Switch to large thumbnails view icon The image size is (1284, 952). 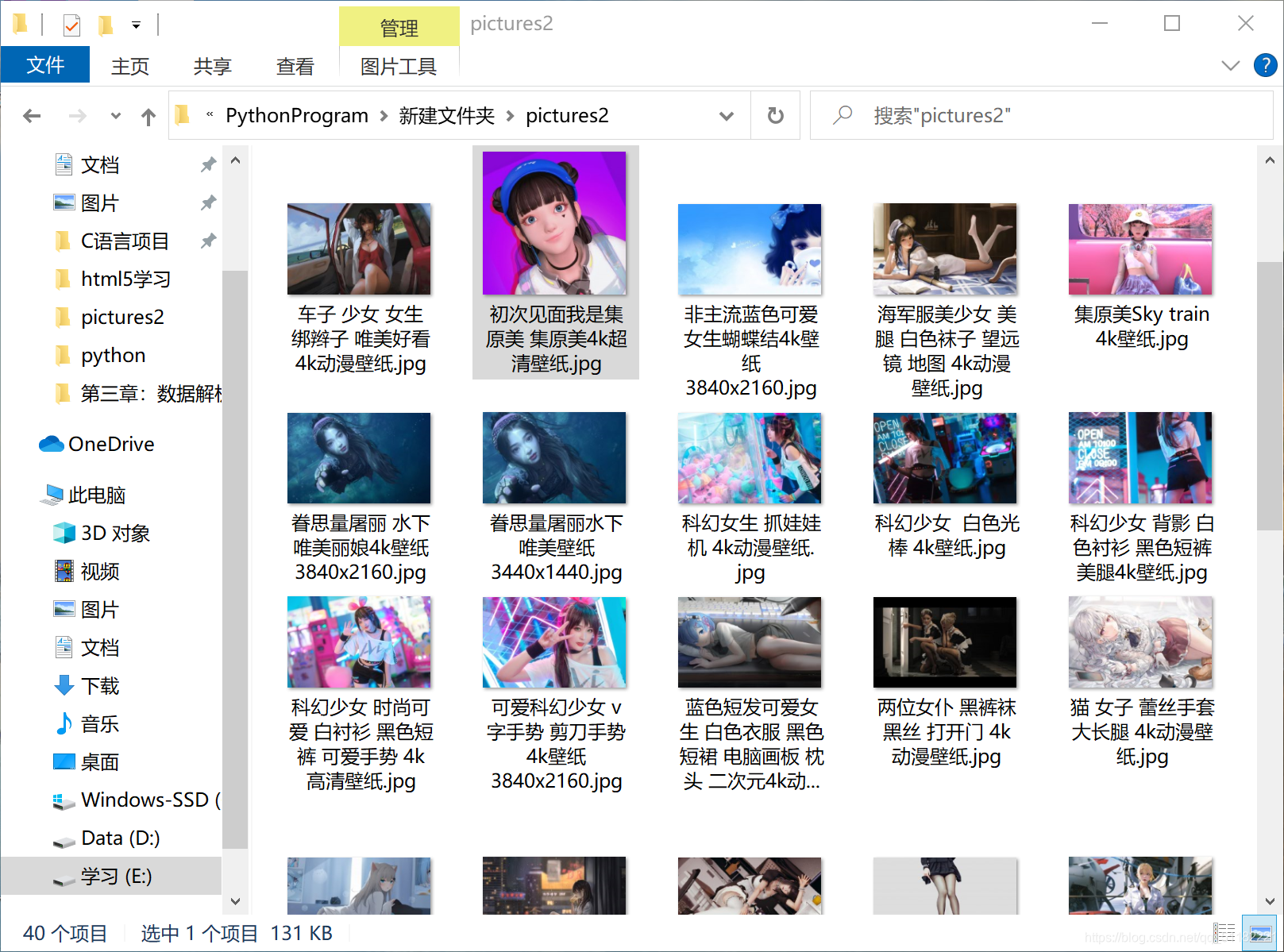1259,933
